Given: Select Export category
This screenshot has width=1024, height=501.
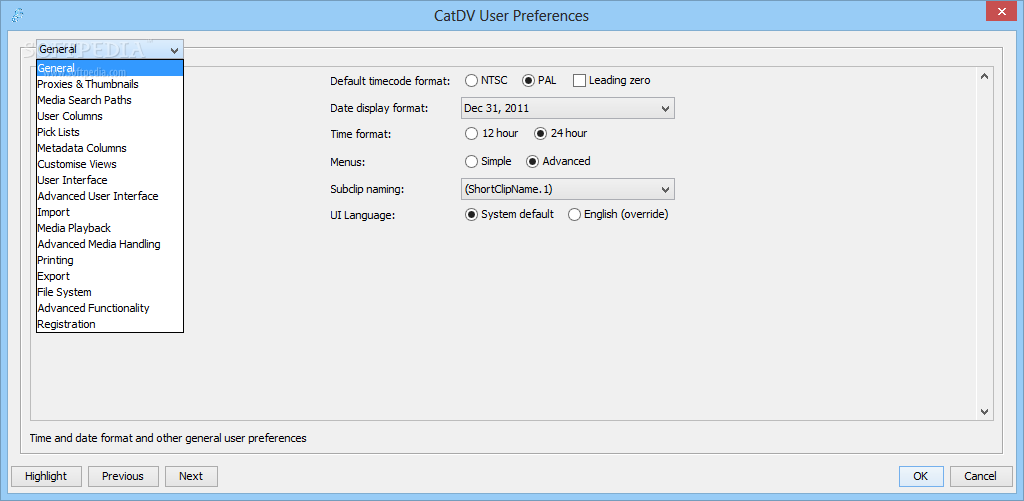Looking at the screenshot, I should click(110, 276).
